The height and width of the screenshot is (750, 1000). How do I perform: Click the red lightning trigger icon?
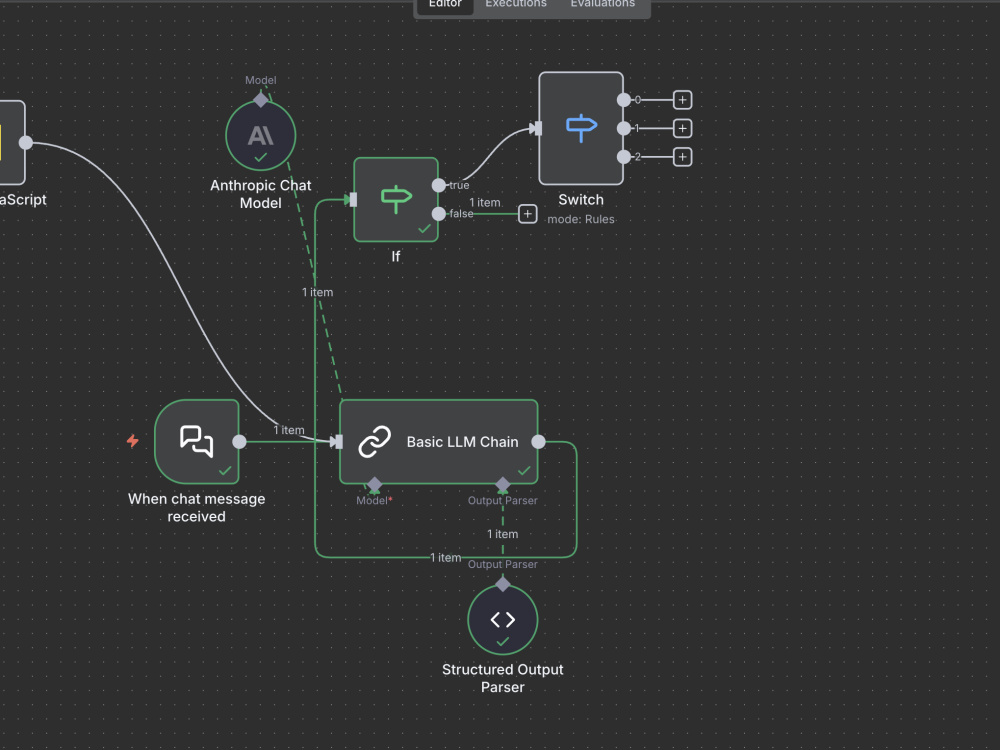point(133,441)
